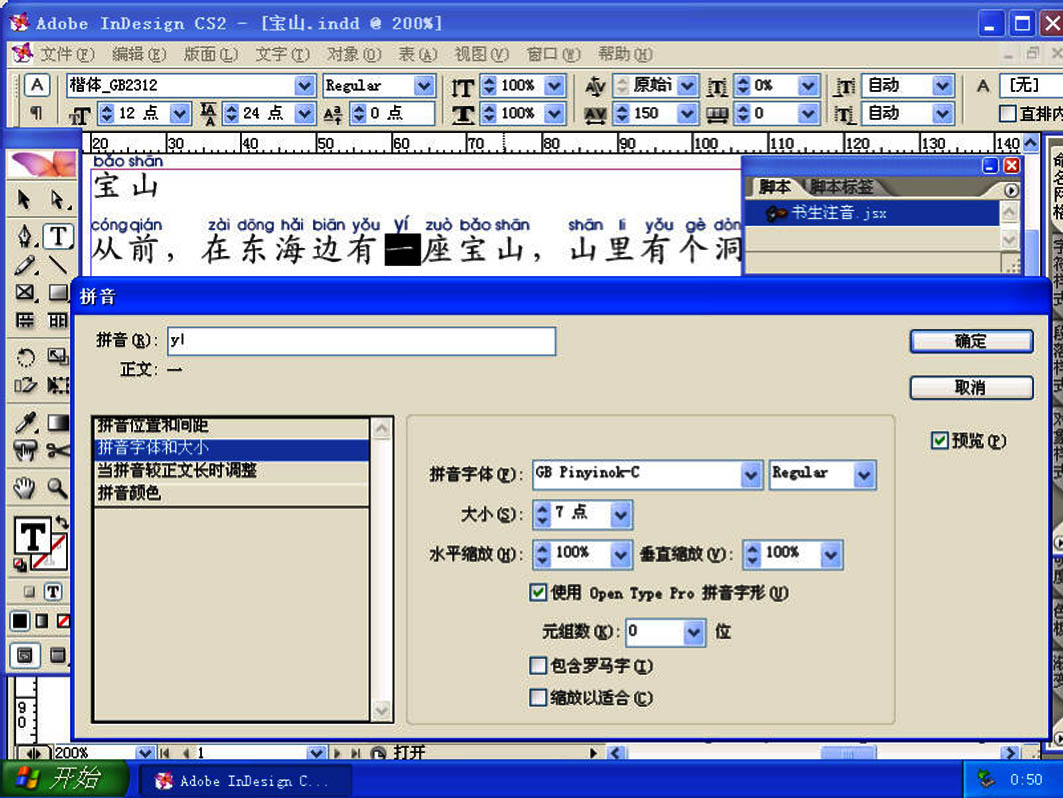Open the 文字 menu
This screenshot has width=1063, height=798.
point(282,54)
